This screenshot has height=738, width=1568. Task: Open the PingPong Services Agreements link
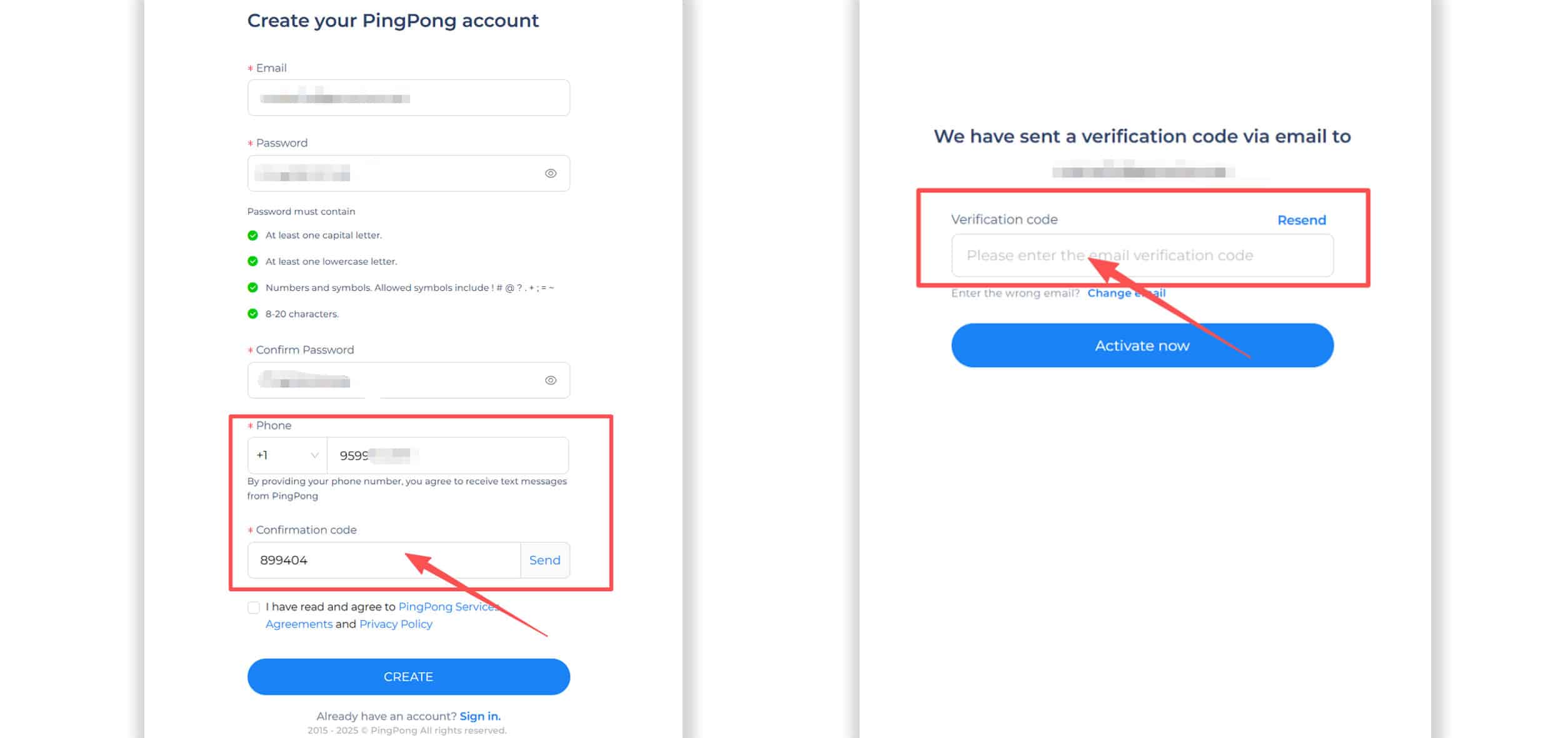coord(383,615)
